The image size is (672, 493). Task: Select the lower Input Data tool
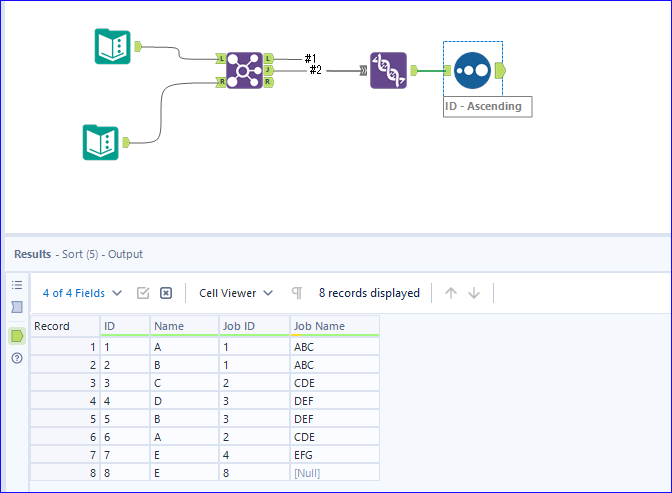[100, 142]
